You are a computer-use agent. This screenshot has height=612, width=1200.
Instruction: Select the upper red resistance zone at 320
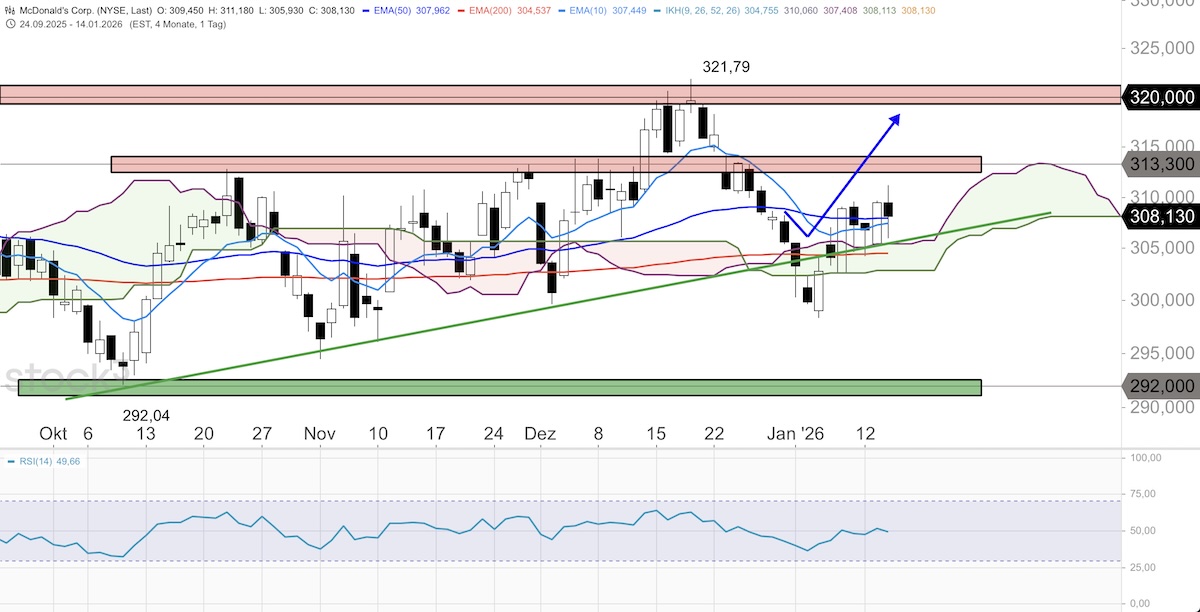tap(560, 95)
